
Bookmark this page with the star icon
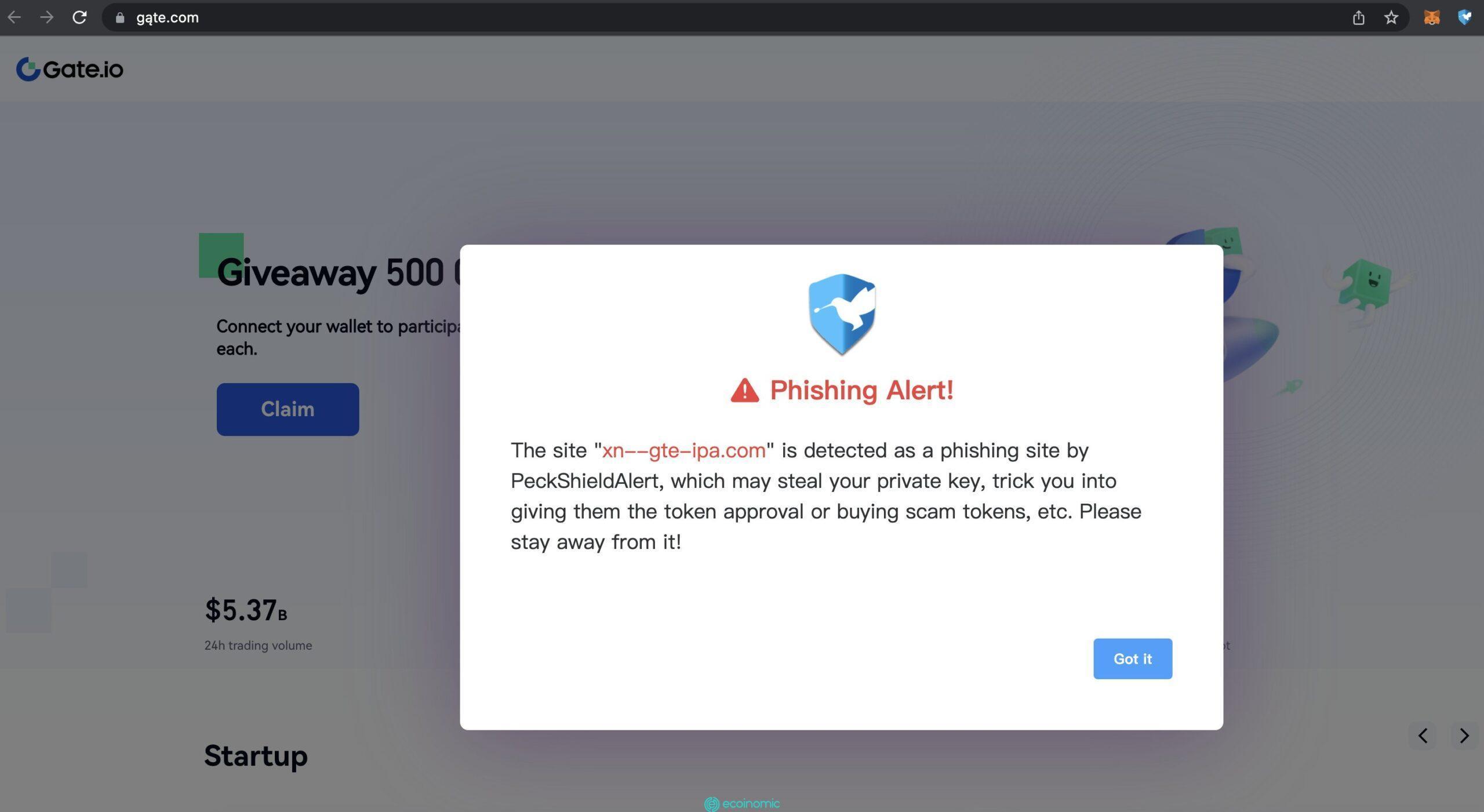[x=1391, y=18]
